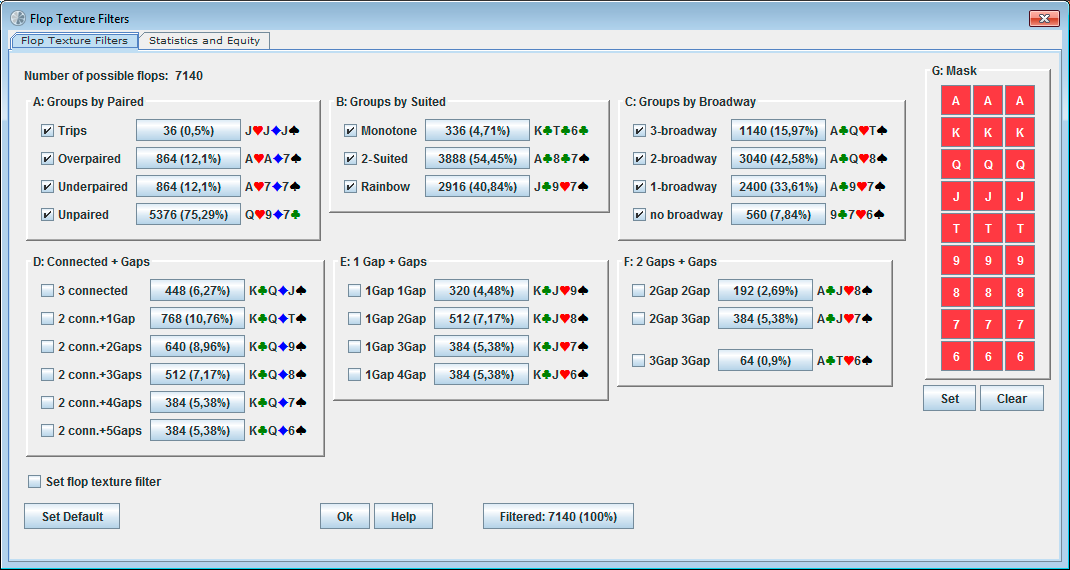Toggle the middle Q mask tile
Image resolution: width=1070 pixels, height=570 pixels.
[987, 165]
